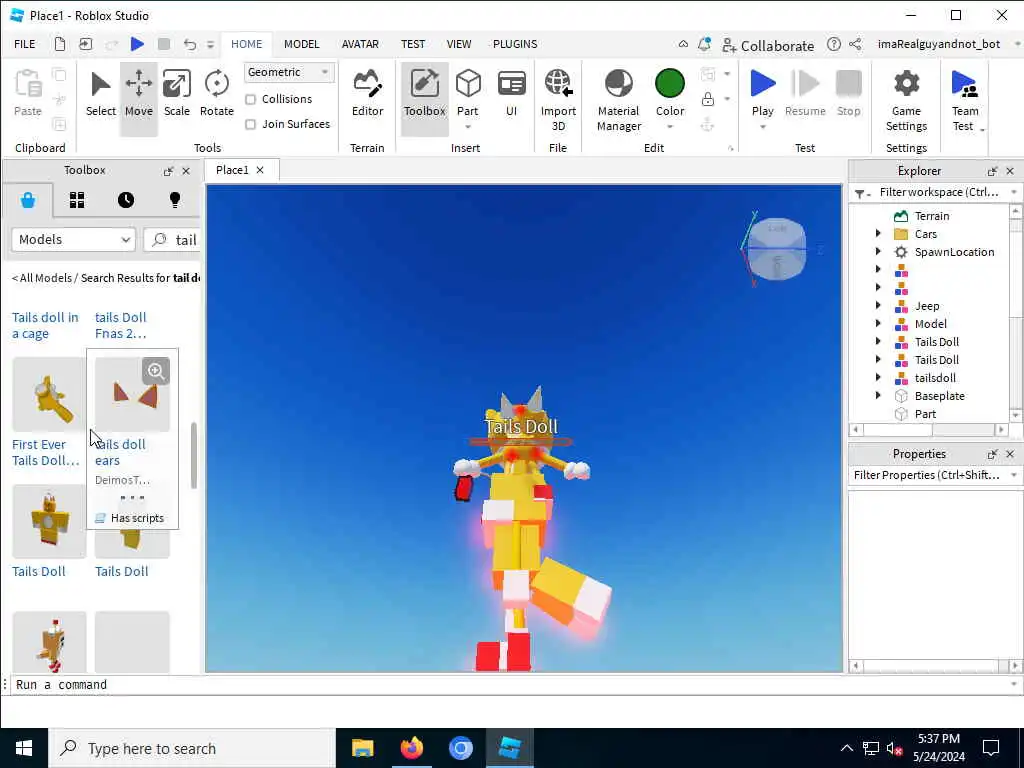Switch to the MODEL ribbon tab
1024x768 pixels.
[x=301, y=44]
